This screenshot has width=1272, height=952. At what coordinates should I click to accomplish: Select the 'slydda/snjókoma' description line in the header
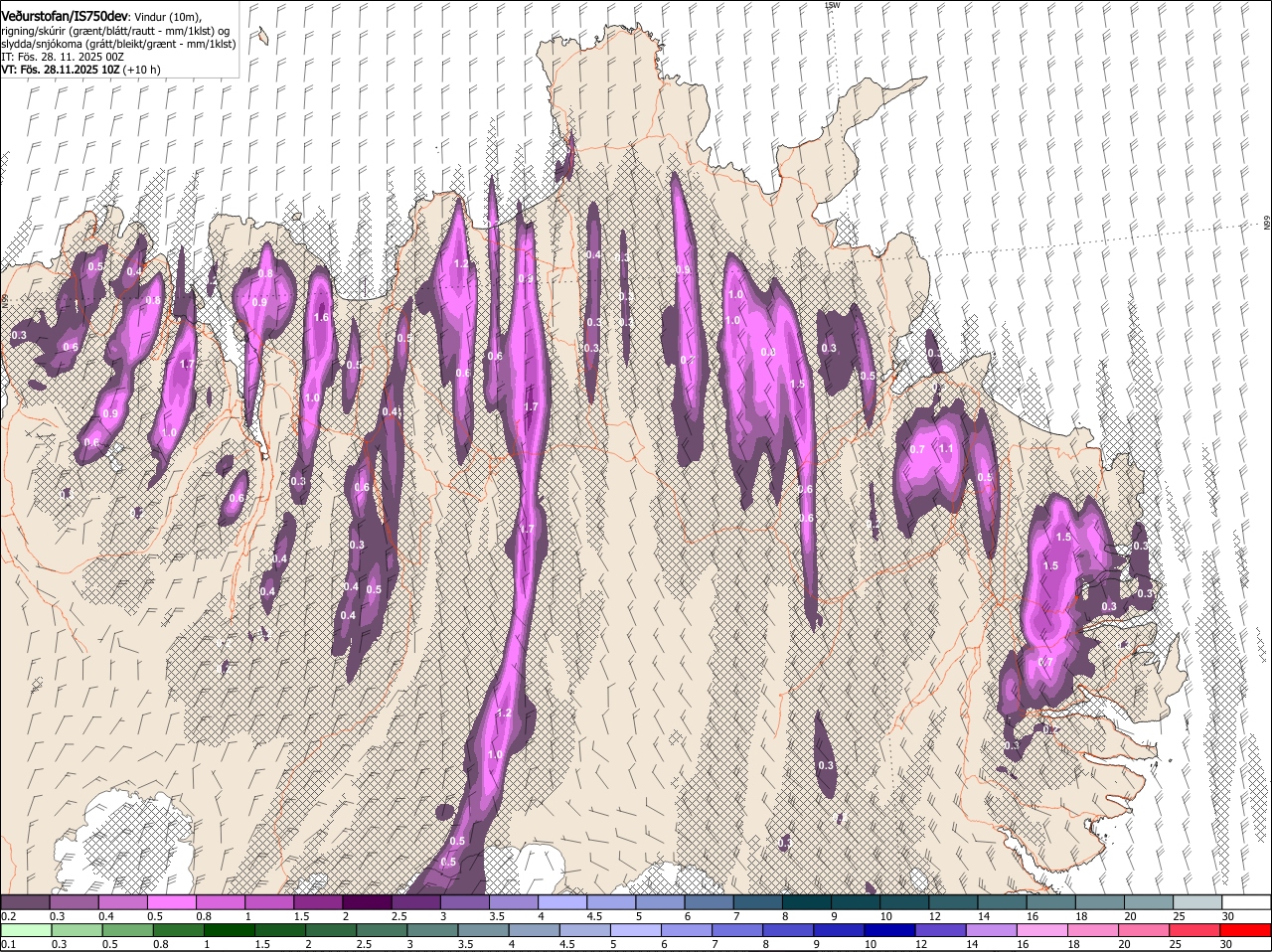click(118, 44)
